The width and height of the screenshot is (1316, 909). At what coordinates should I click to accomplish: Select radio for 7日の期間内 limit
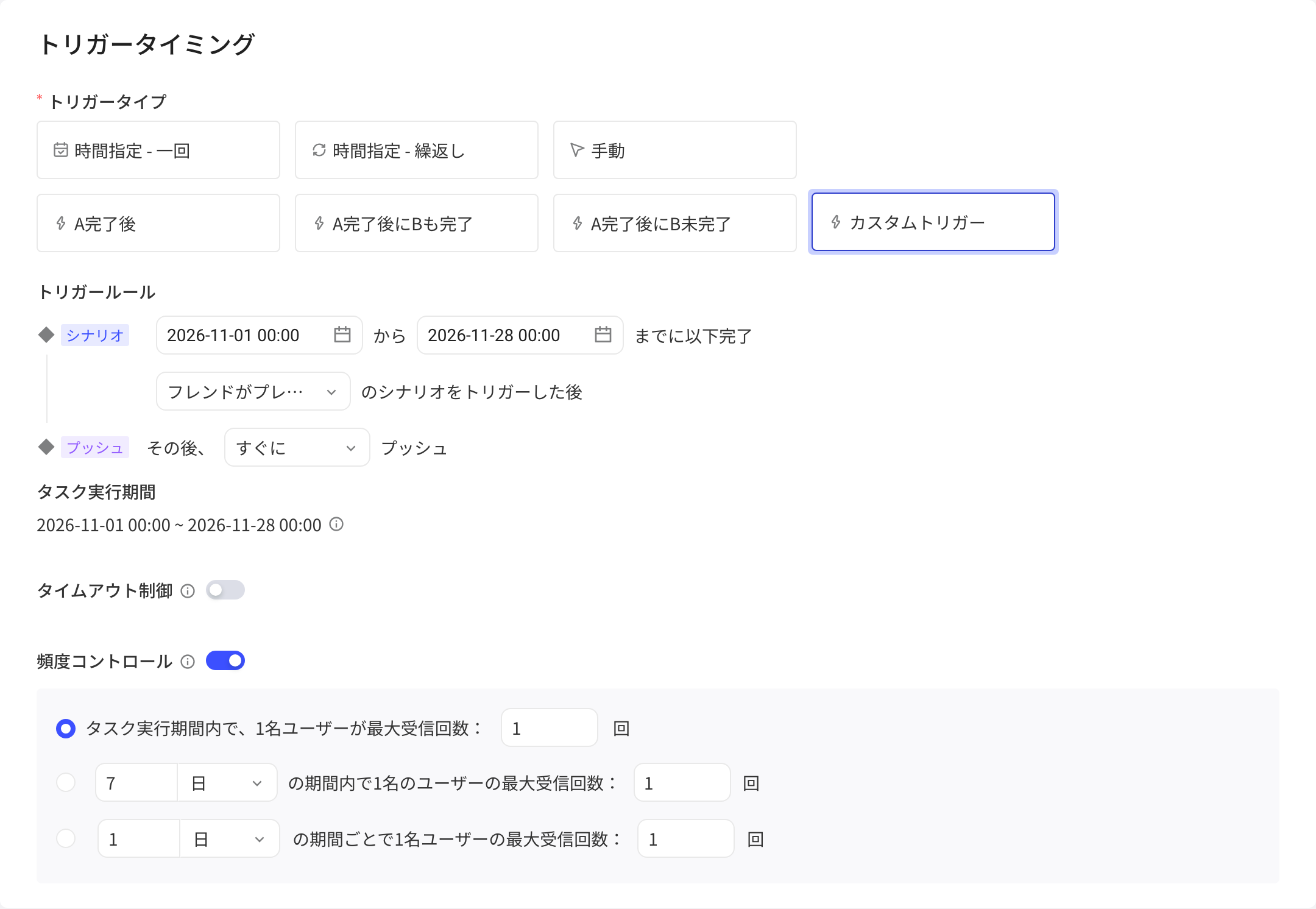click(x=66, y=782)
